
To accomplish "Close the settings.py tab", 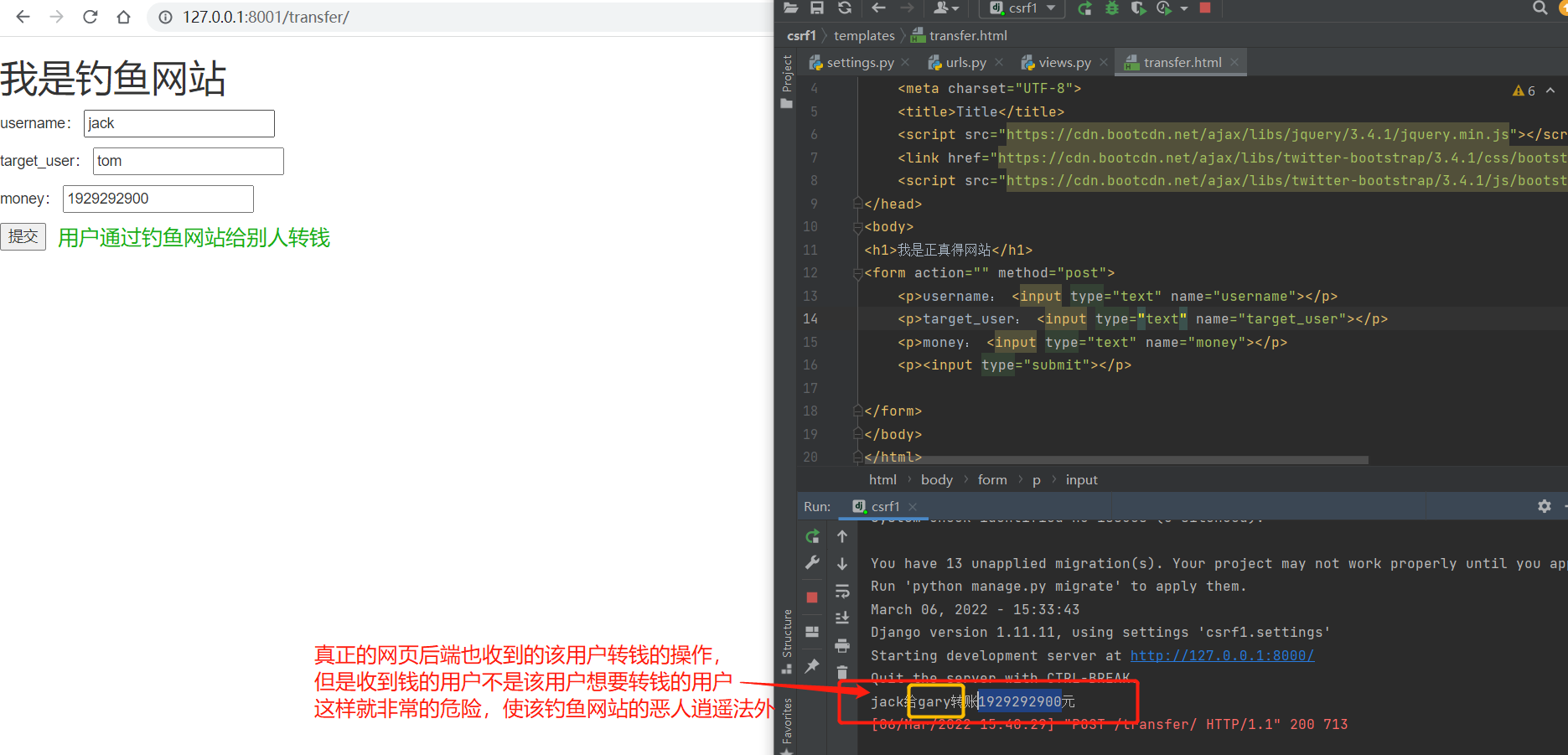I will coord(906,62).
